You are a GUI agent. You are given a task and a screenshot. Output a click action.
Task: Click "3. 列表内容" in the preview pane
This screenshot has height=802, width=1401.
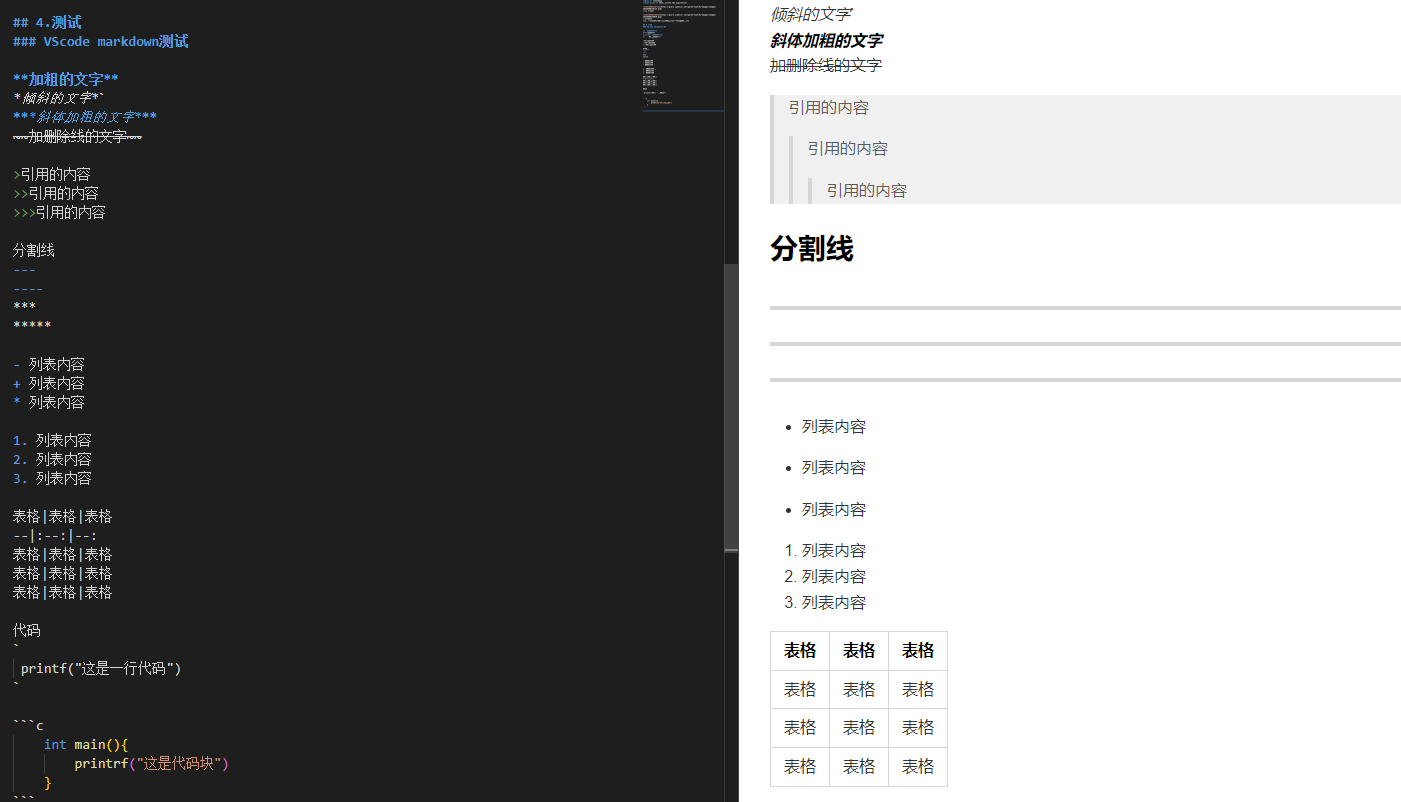pyautogui.click(x=826, y=602)
